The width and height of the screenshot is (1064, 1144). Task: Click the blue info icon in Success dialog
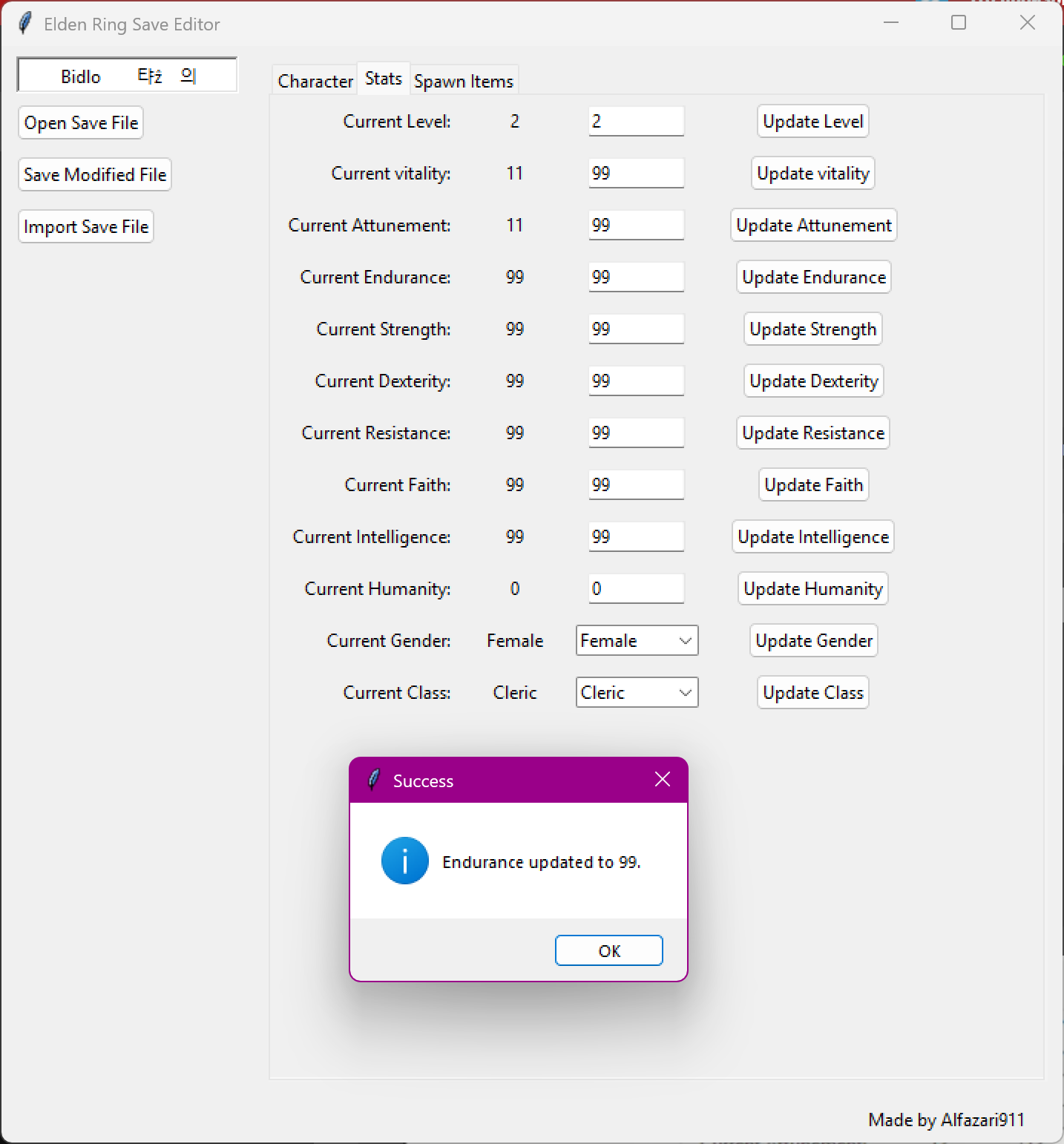pyautogui.click(x=404, y=861)
